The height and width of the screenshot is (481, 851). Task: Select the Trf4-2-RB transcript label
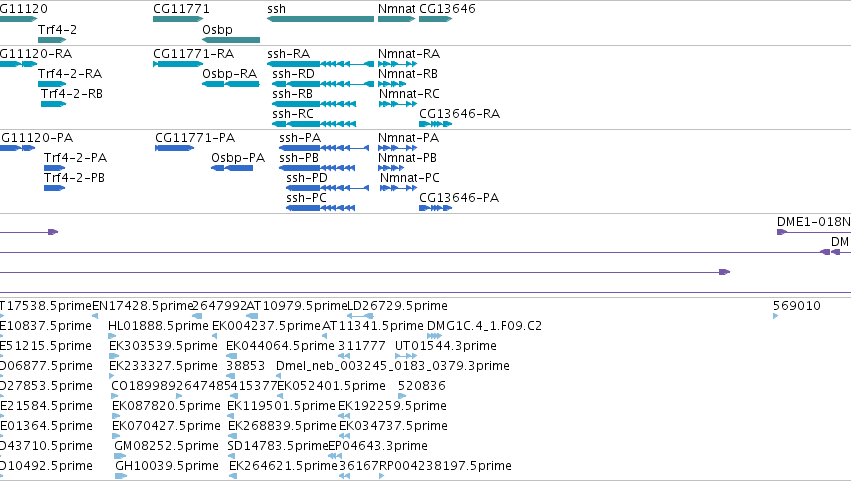coord(72,94)
